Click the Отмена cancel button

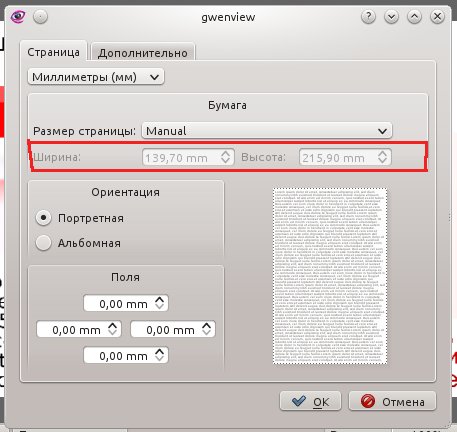[x=392, y=401]
